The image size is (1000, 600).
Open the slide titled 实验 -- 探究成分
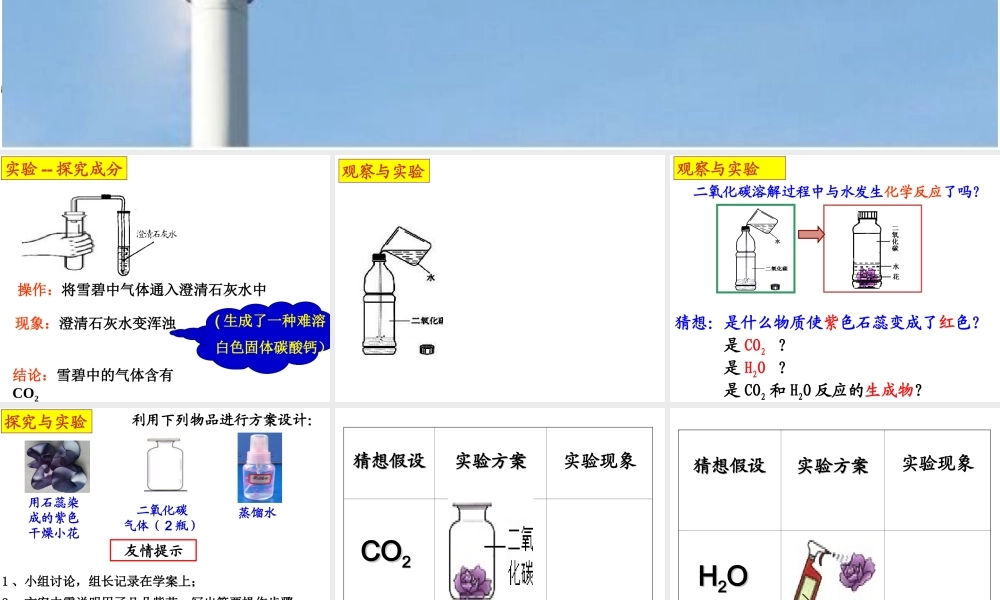[x=165, y=278]
